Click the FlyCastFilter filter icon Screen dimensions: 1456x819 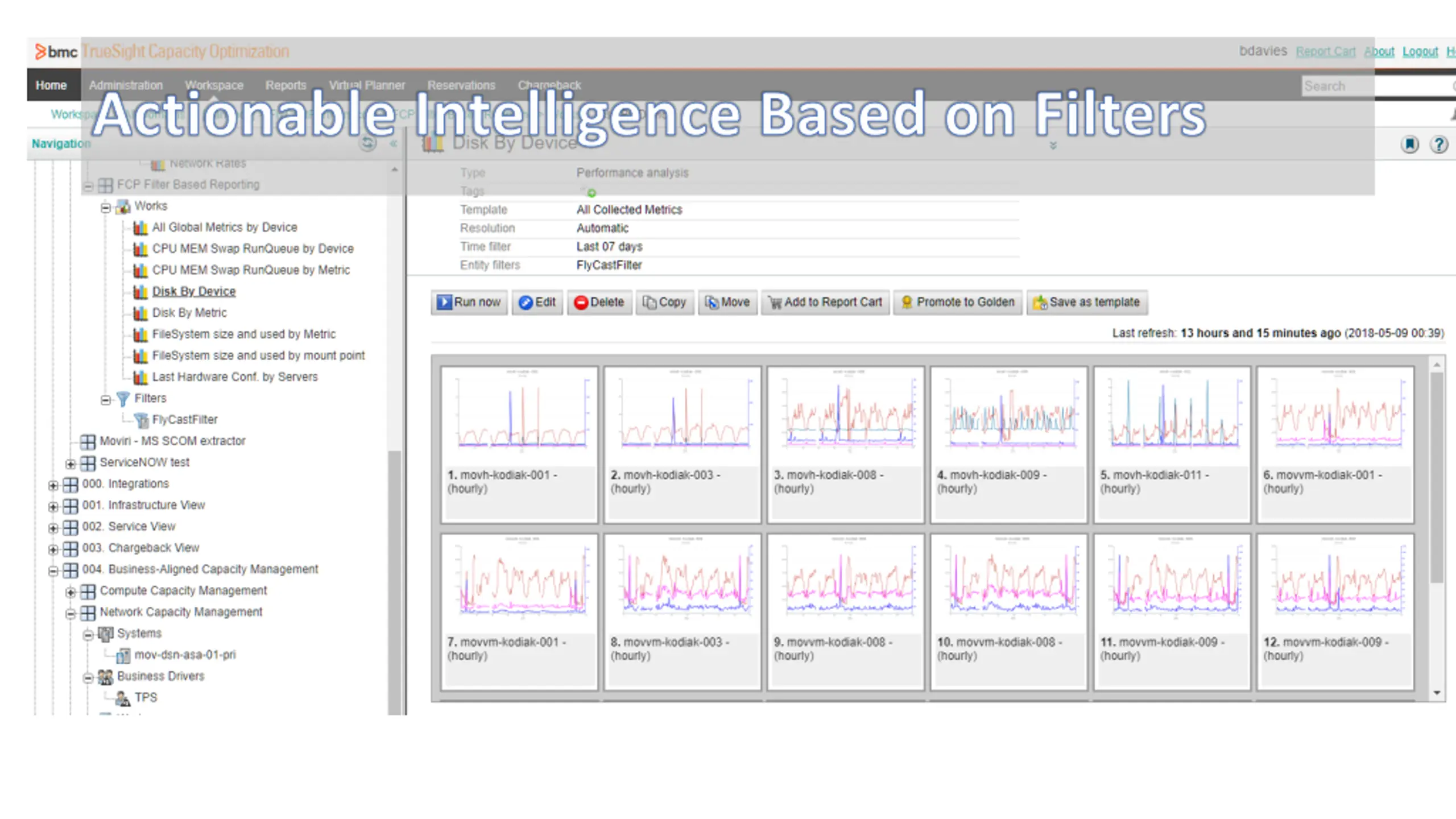pos(140,420)
